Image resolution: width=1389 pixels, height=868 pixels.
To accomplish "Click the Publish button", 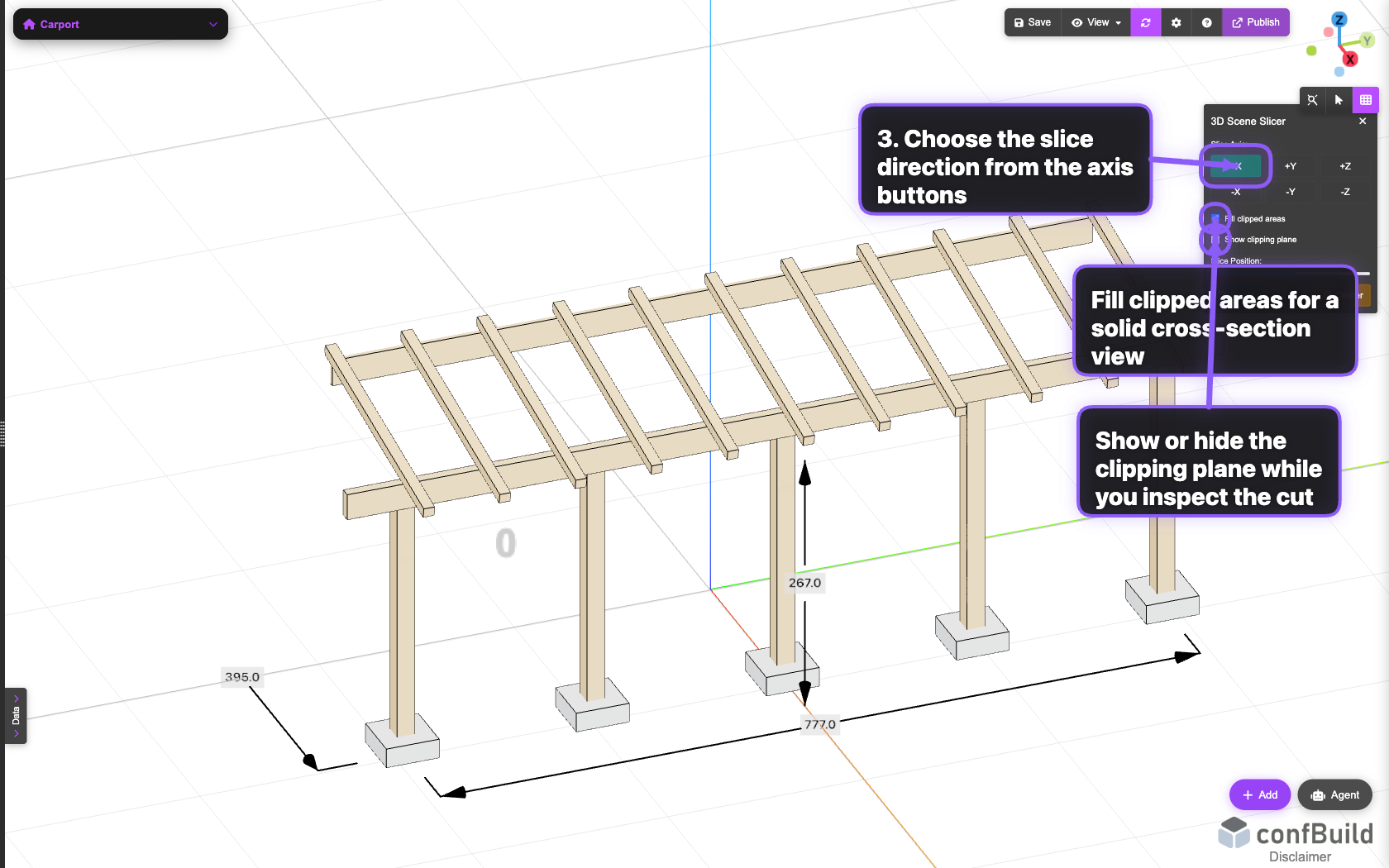I will 1256,22.
